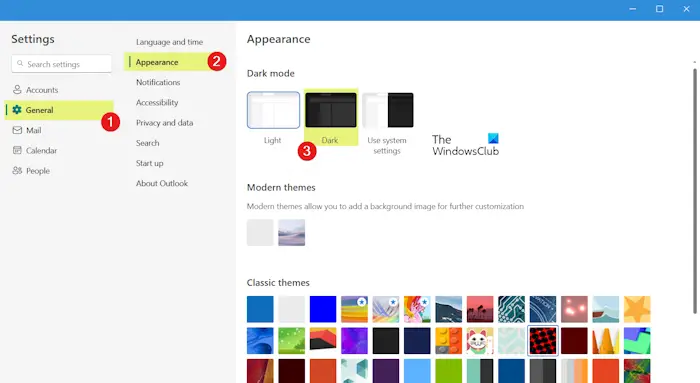Image resolution: width=700 pixels, height=383 pixels.
Task: Select the General gear icon
Action: pos(17,110)
